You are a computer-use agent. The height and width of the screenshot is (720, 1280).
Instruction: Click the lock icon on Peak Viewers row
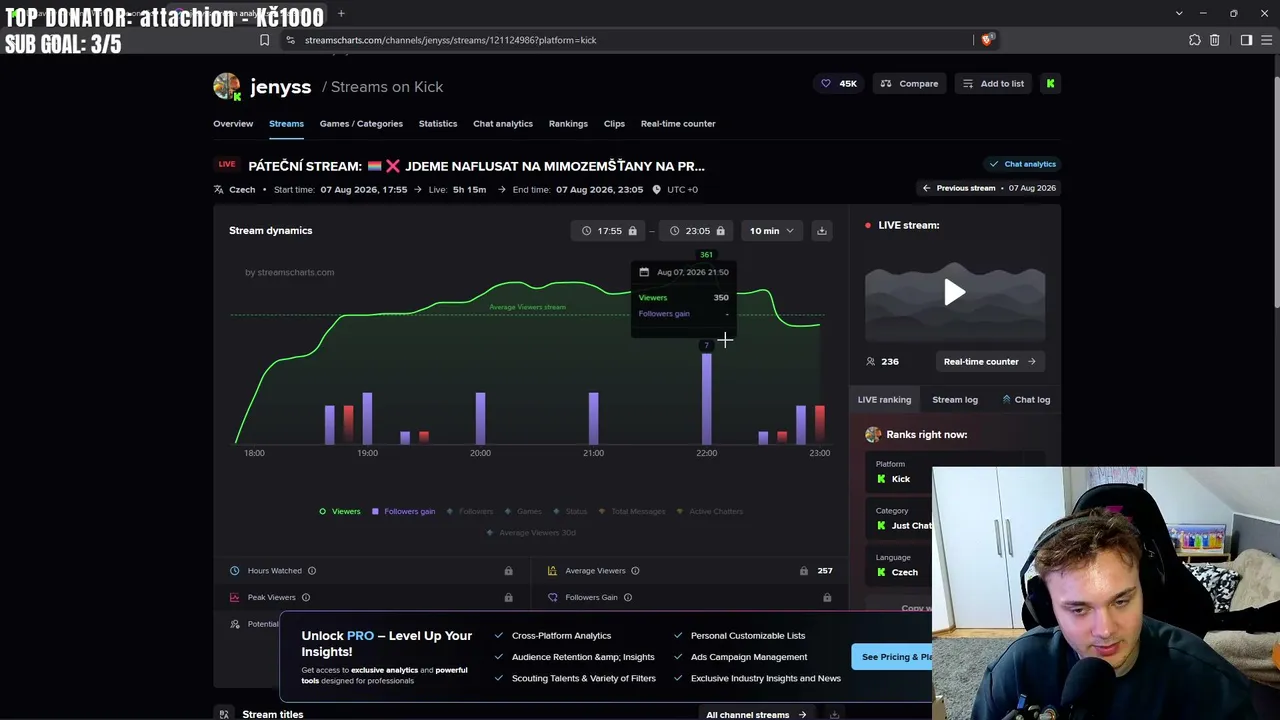click(x=508, y=598)
